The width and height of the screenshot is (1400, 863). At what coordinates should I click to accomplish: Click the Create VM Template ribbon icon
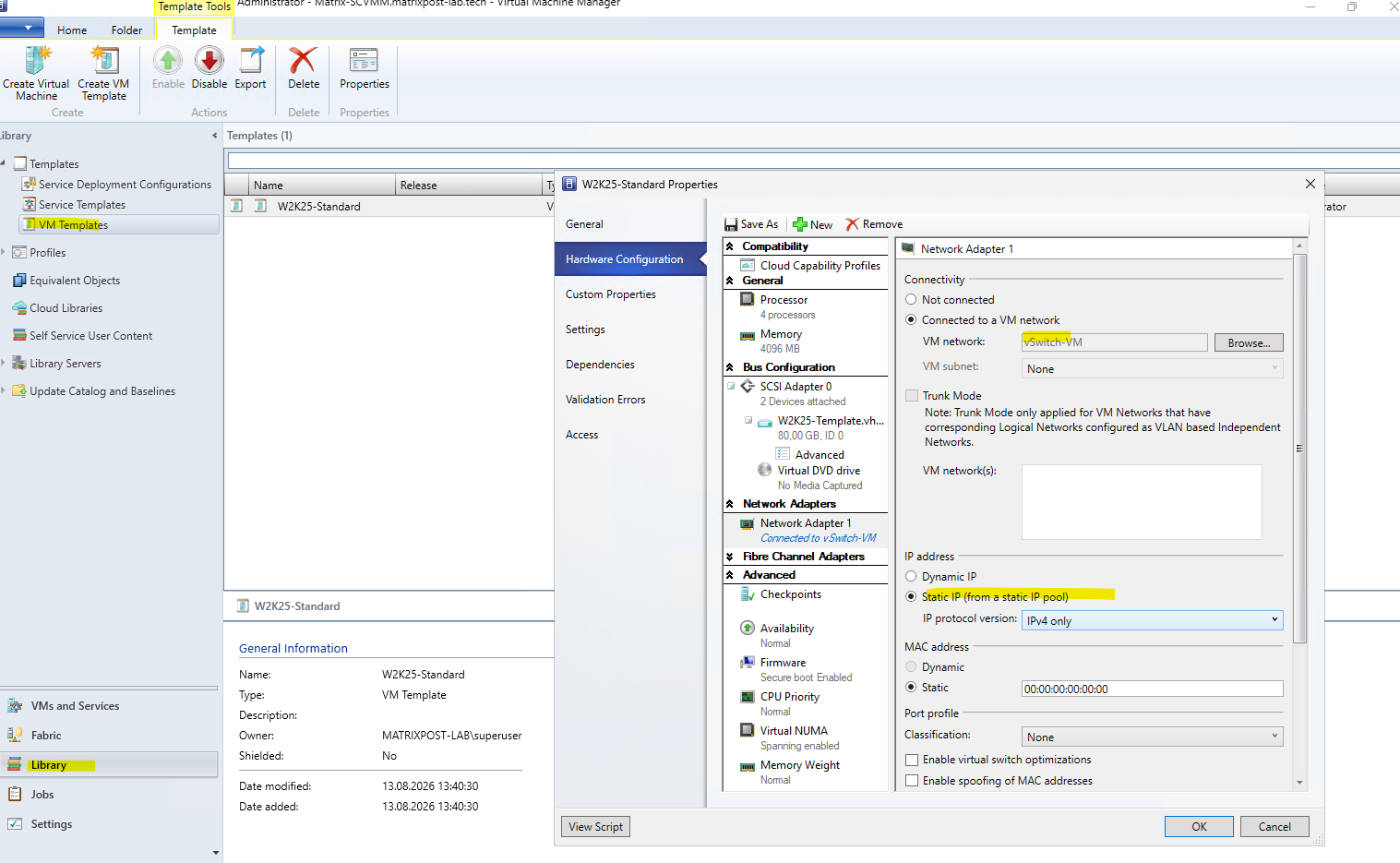[x=103, y=60]
